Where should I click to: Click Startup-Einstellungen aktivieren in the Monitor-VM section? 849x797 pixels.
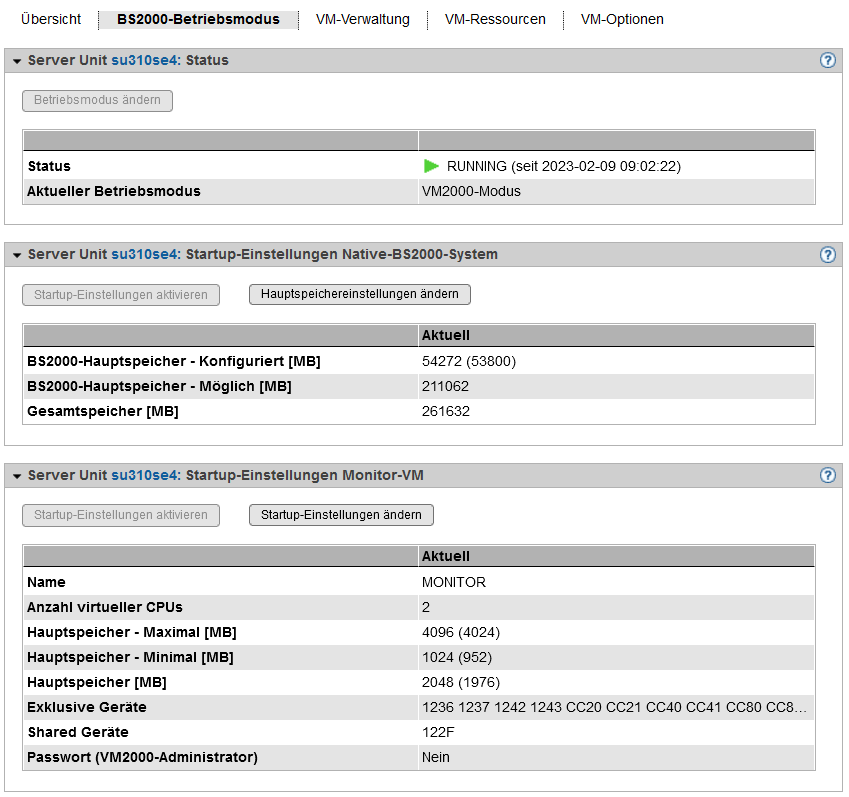tap(120, 515)
